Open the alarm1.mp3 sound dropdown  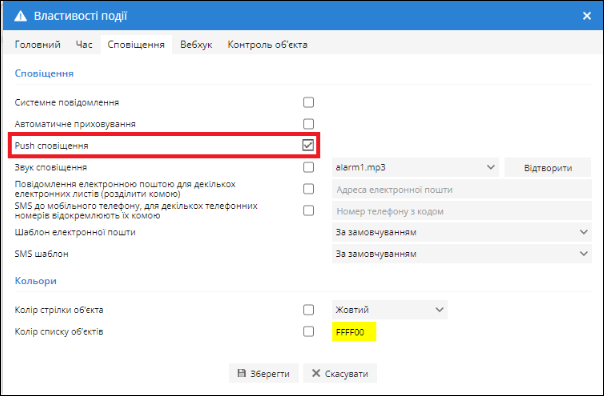click(x=416, y=168)
